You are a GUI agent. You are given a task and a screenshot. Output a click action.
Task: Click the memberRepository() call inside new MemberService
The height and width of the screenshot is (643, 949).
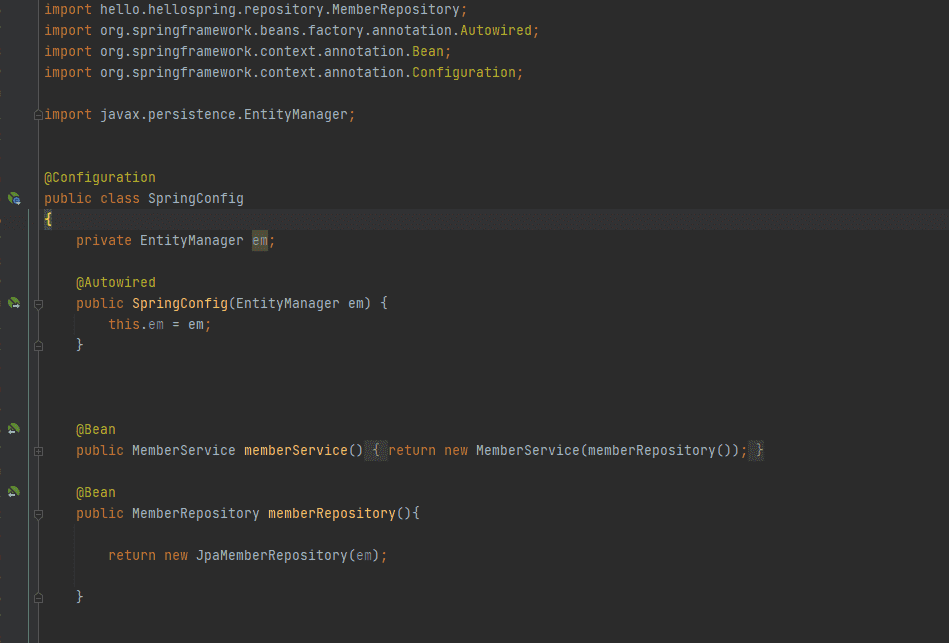(x=660, y=450)
